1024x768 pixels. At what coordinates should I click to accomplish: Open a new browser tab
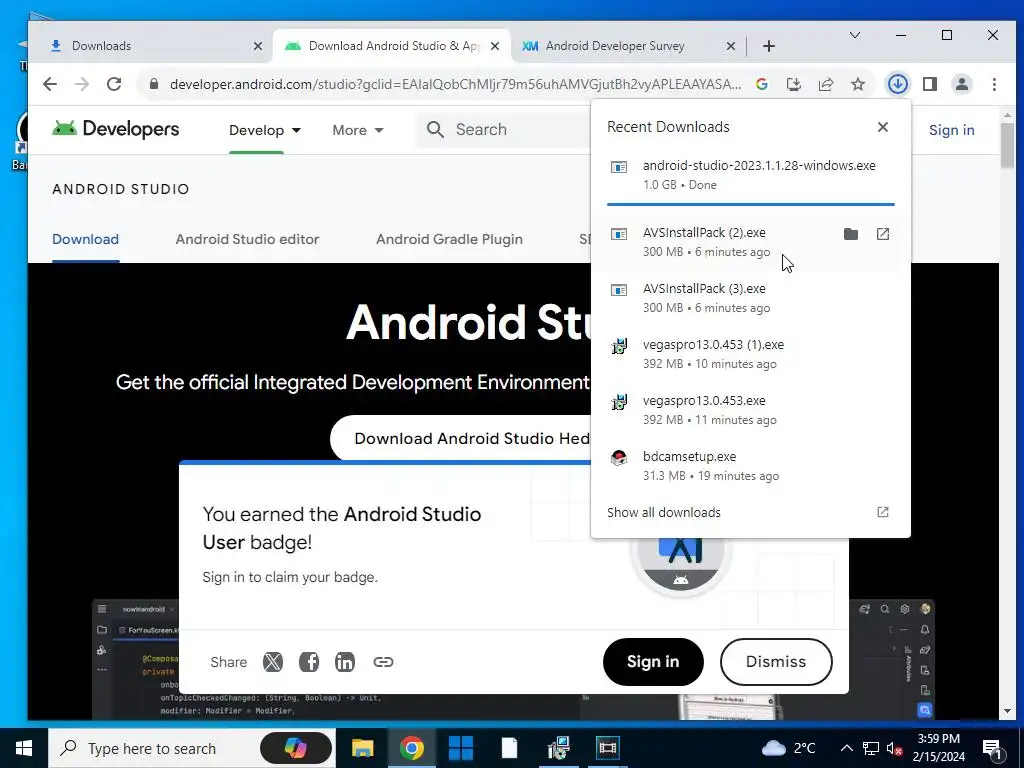pos(769,46)
